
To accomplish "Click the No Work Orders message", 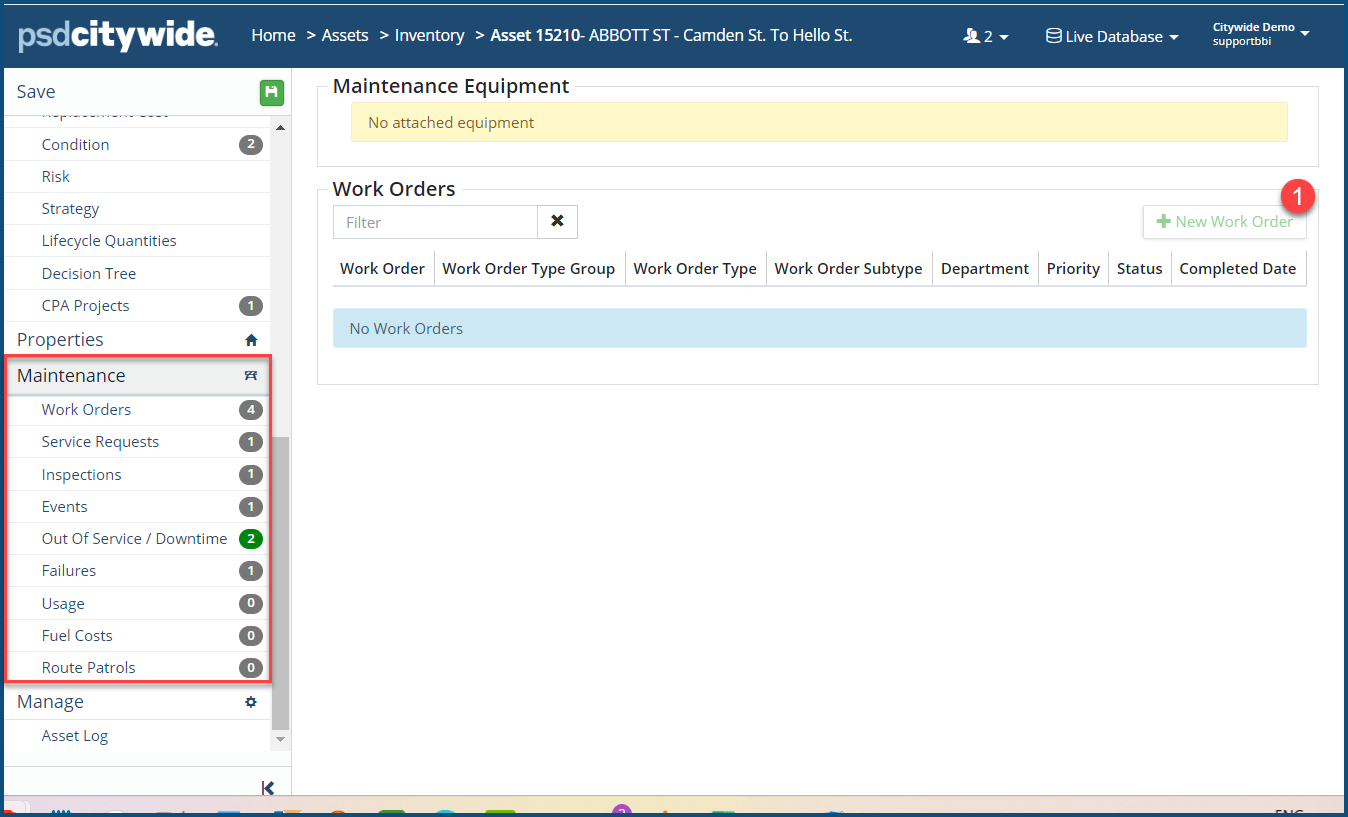I will point(819,328).
